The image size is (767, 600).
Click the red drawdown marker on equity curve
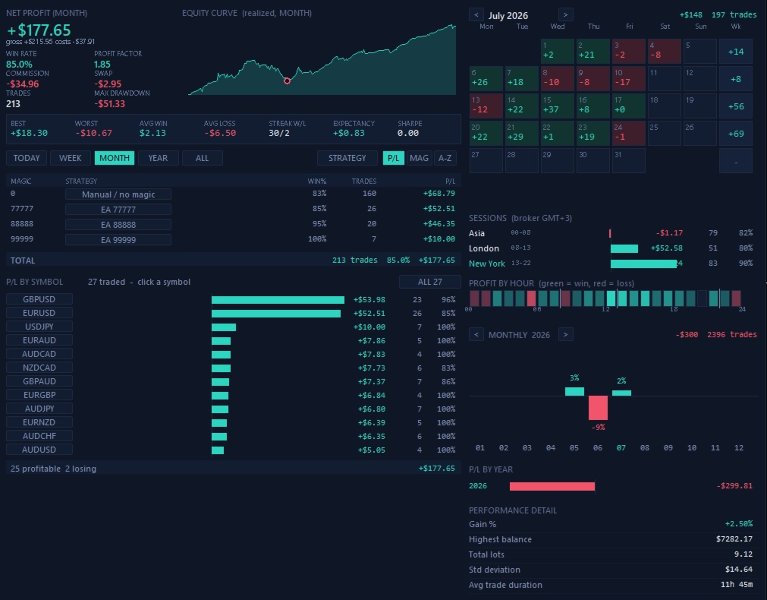[x=287, y=81]
